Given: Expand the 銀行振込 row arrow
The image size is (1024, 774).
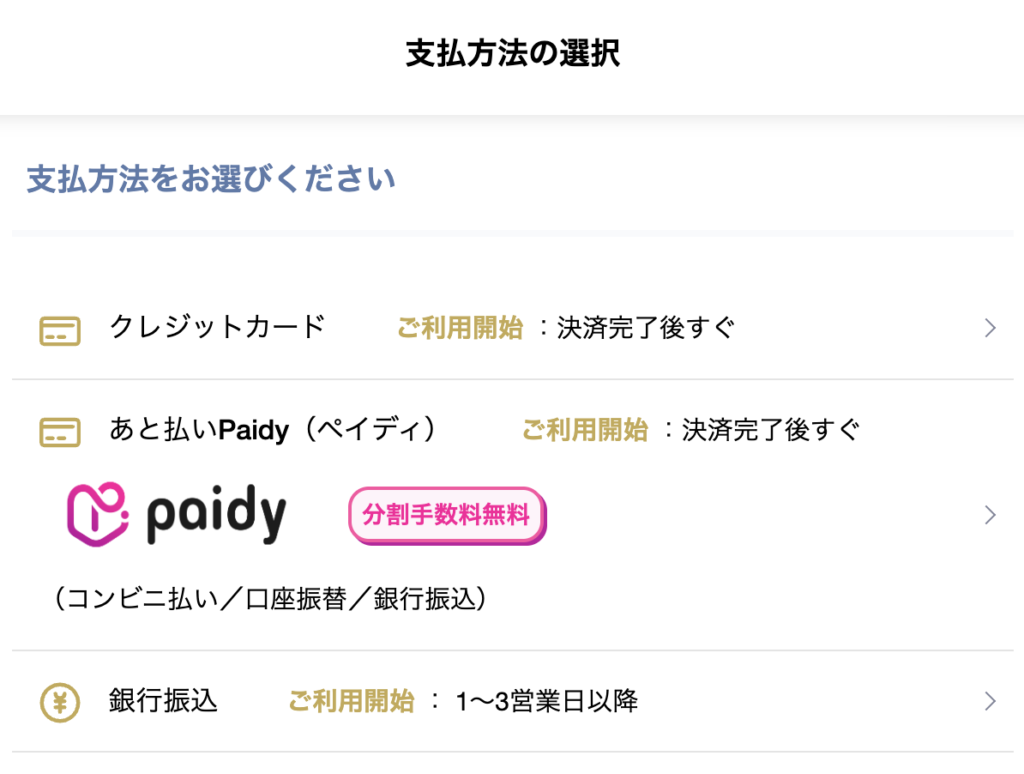Looking at the screenshot, I should tap(988, 702).
